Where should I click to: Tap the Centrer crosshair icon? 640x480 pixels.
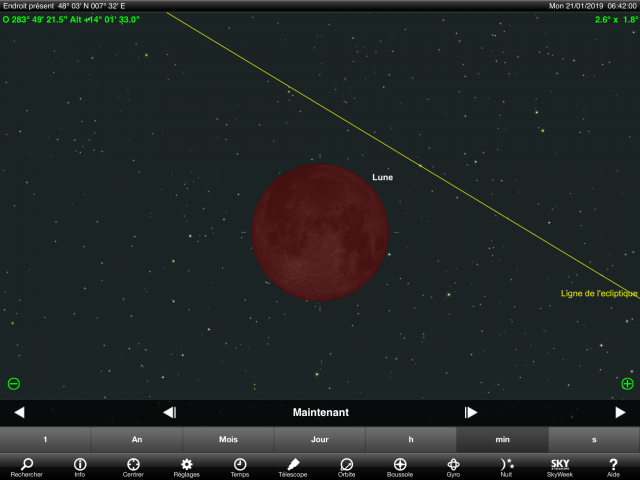point(133,467)
